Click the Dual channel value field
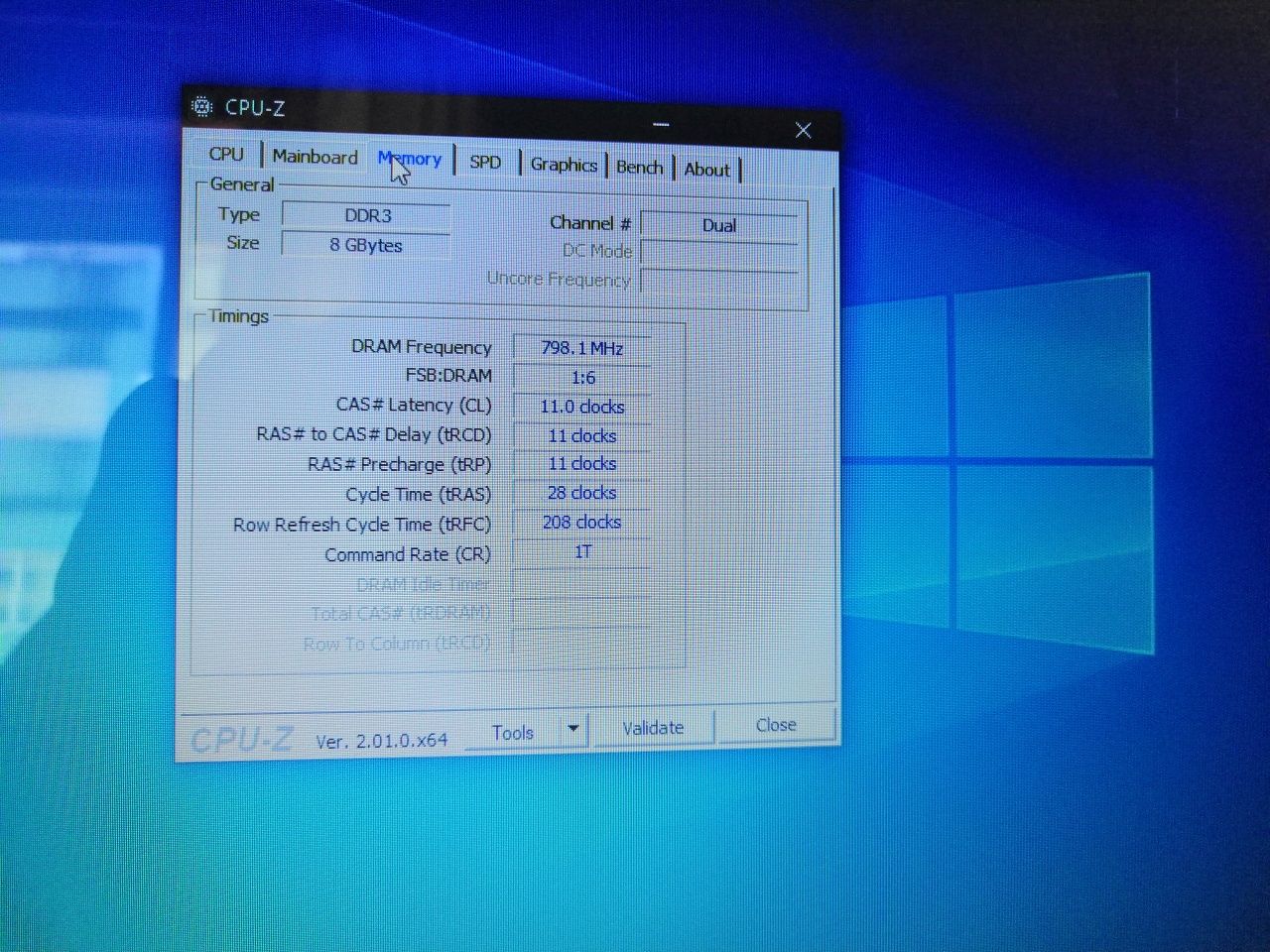The height and width of the screenshot is (952, 1270). coord(719,225)
